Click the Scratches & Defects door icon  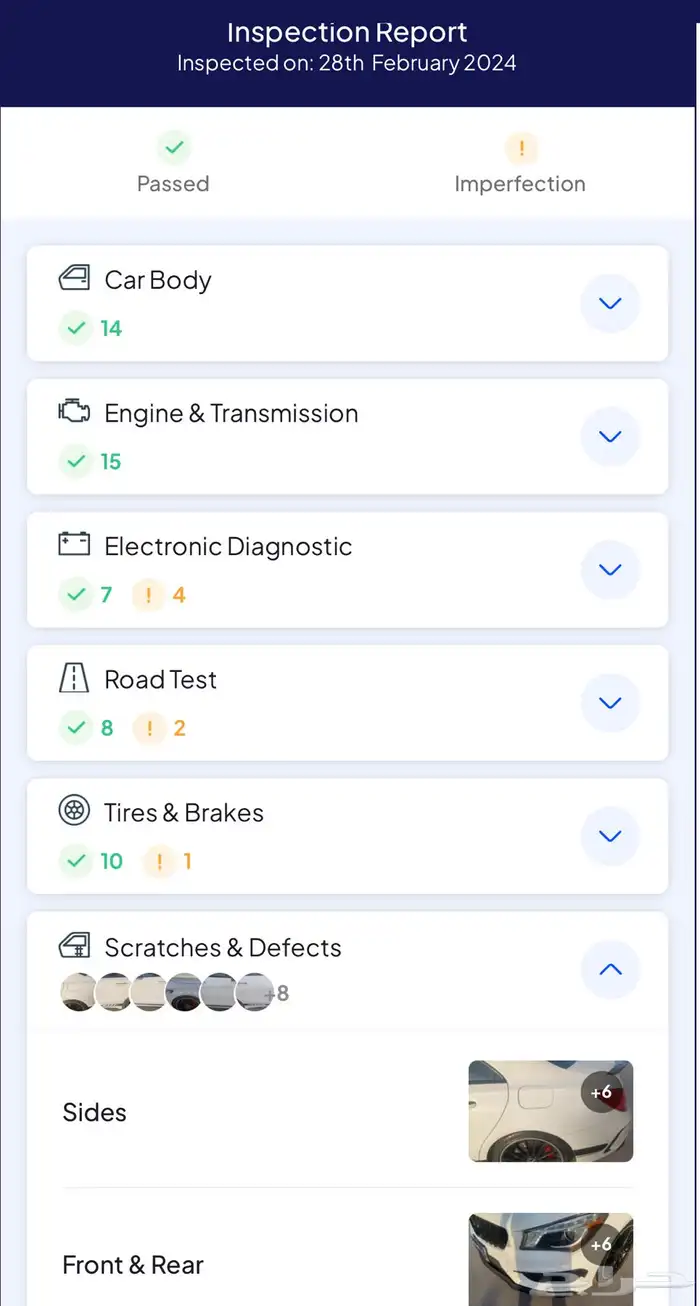[x=74, y=945]
